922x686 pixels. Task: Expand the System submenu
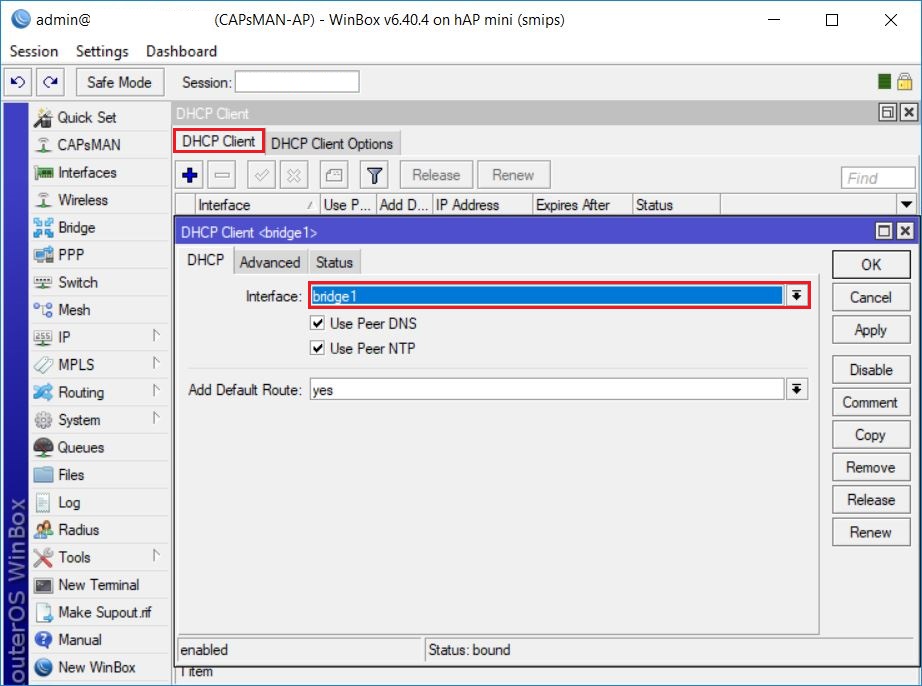tap(156, 418)
